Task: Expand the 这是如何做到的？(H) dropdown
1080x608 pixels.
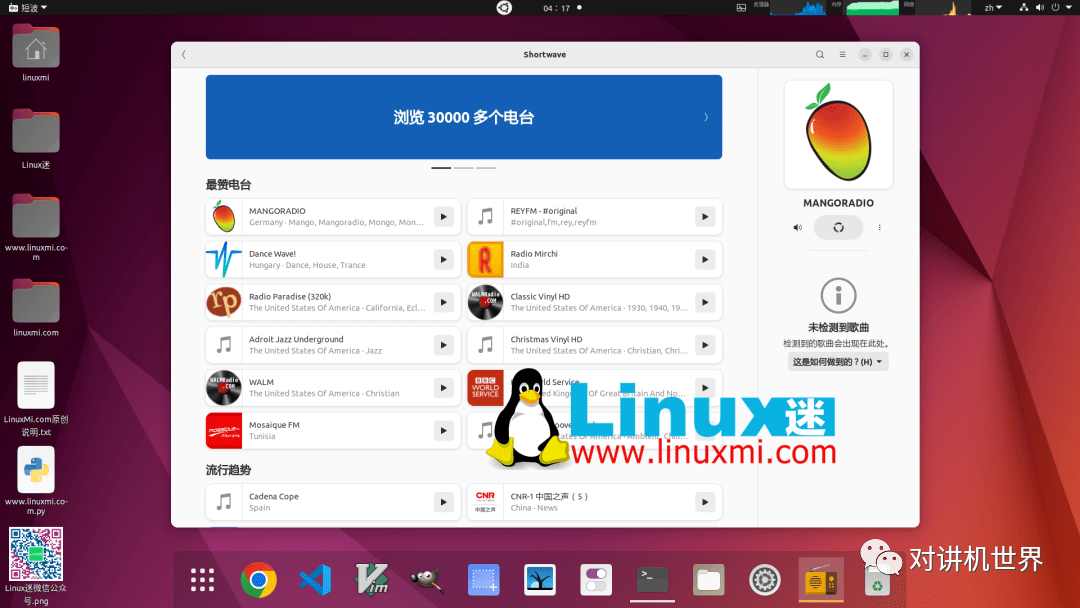Action: point(838,361)
